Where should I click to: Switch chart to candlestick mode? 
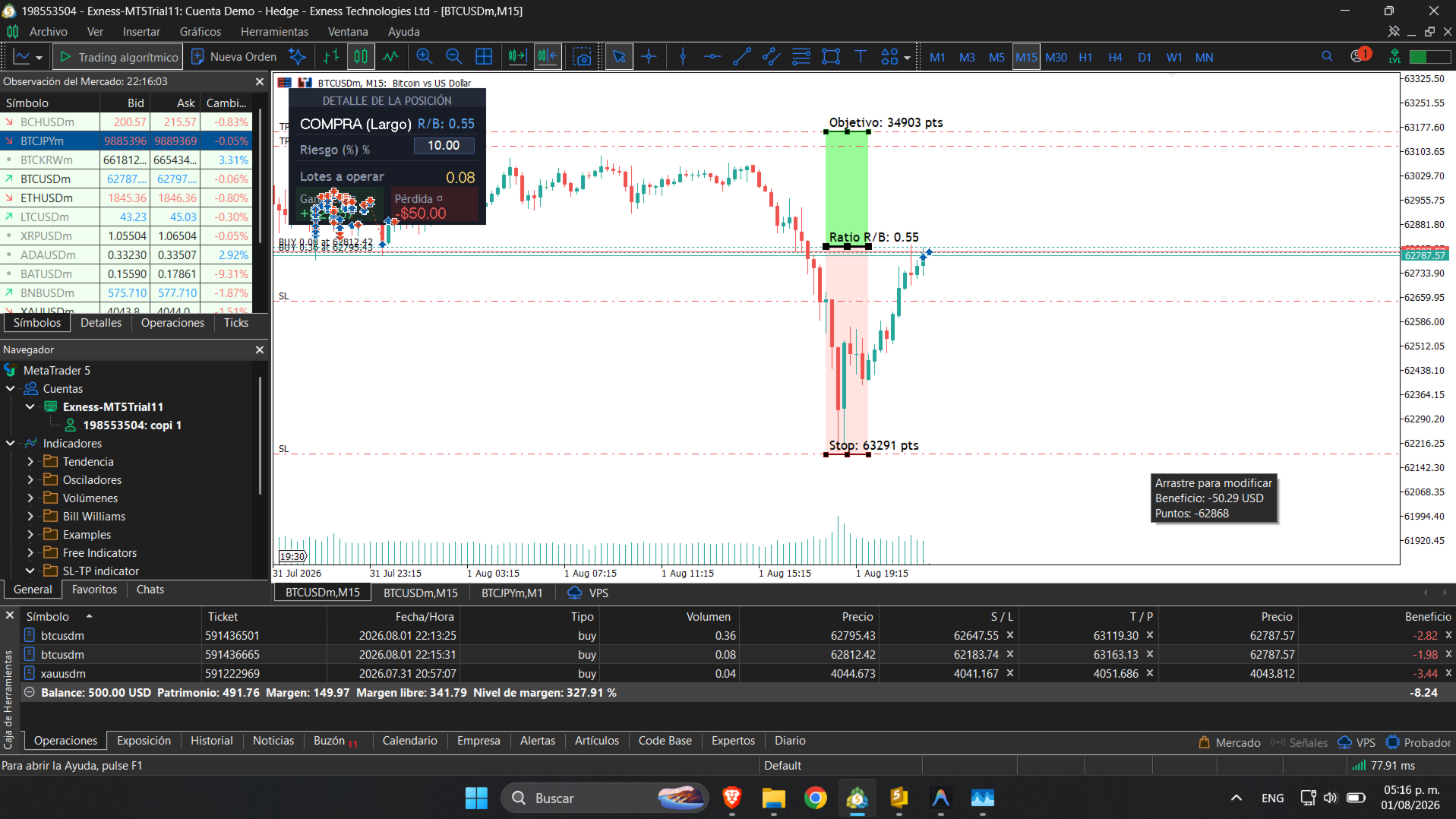click(x=361, y=57)
